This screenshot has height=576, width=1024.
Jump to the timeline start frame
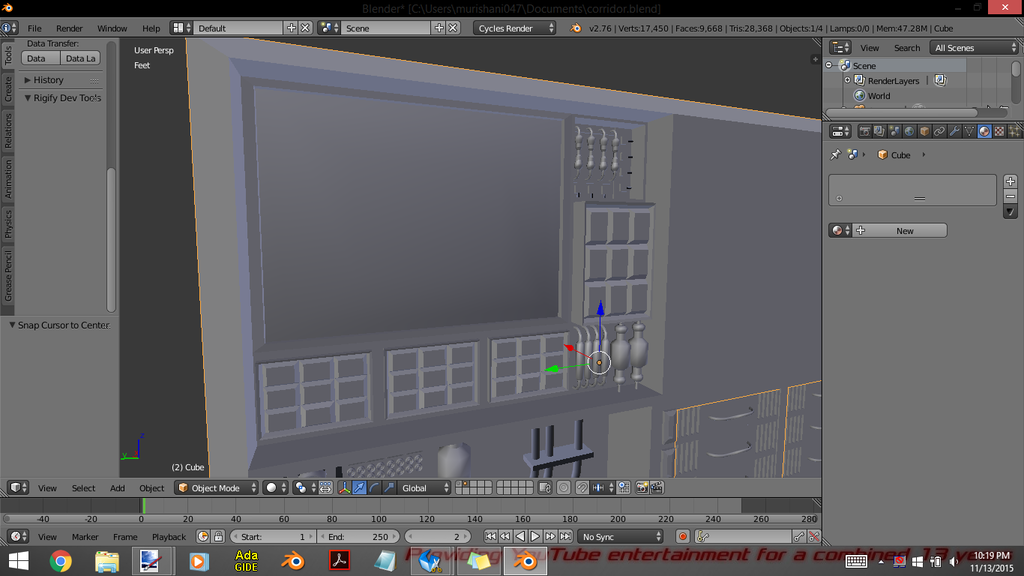tap(490, 537)
